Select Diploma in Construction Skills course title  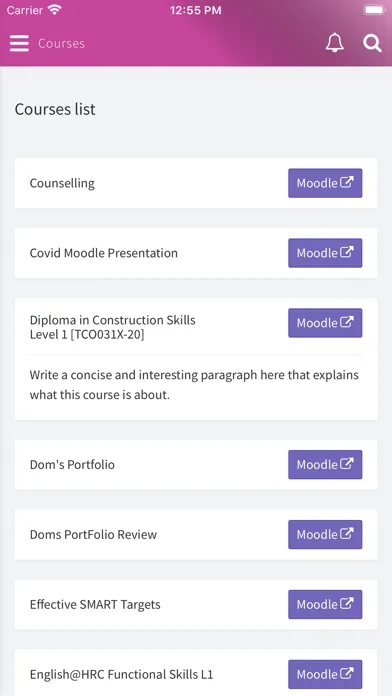pyautogui.click(x=112, y=327)
